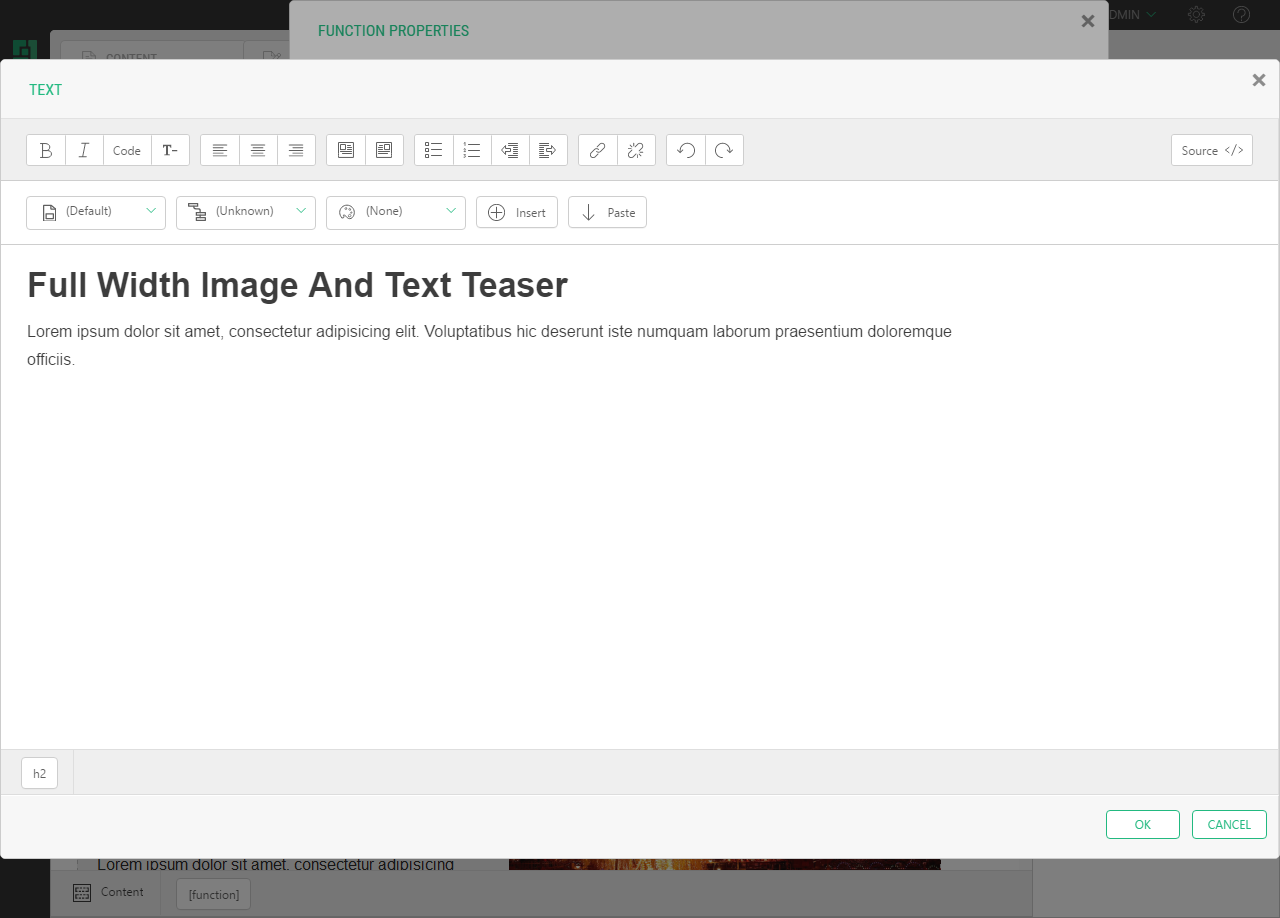
Task: Expand the (Unknown) structure dropdown
Action: point(246,212)
